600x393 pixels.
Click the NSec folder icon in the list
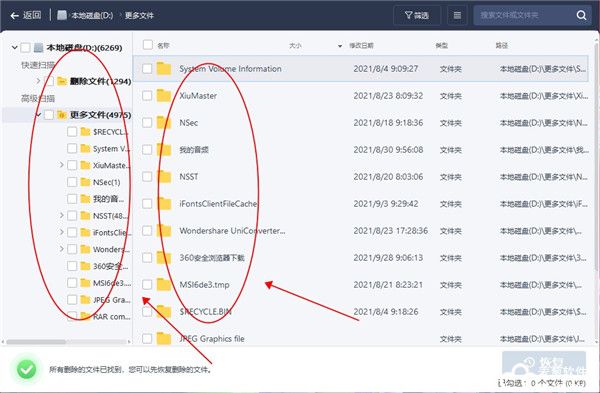[x=164, y=122]
